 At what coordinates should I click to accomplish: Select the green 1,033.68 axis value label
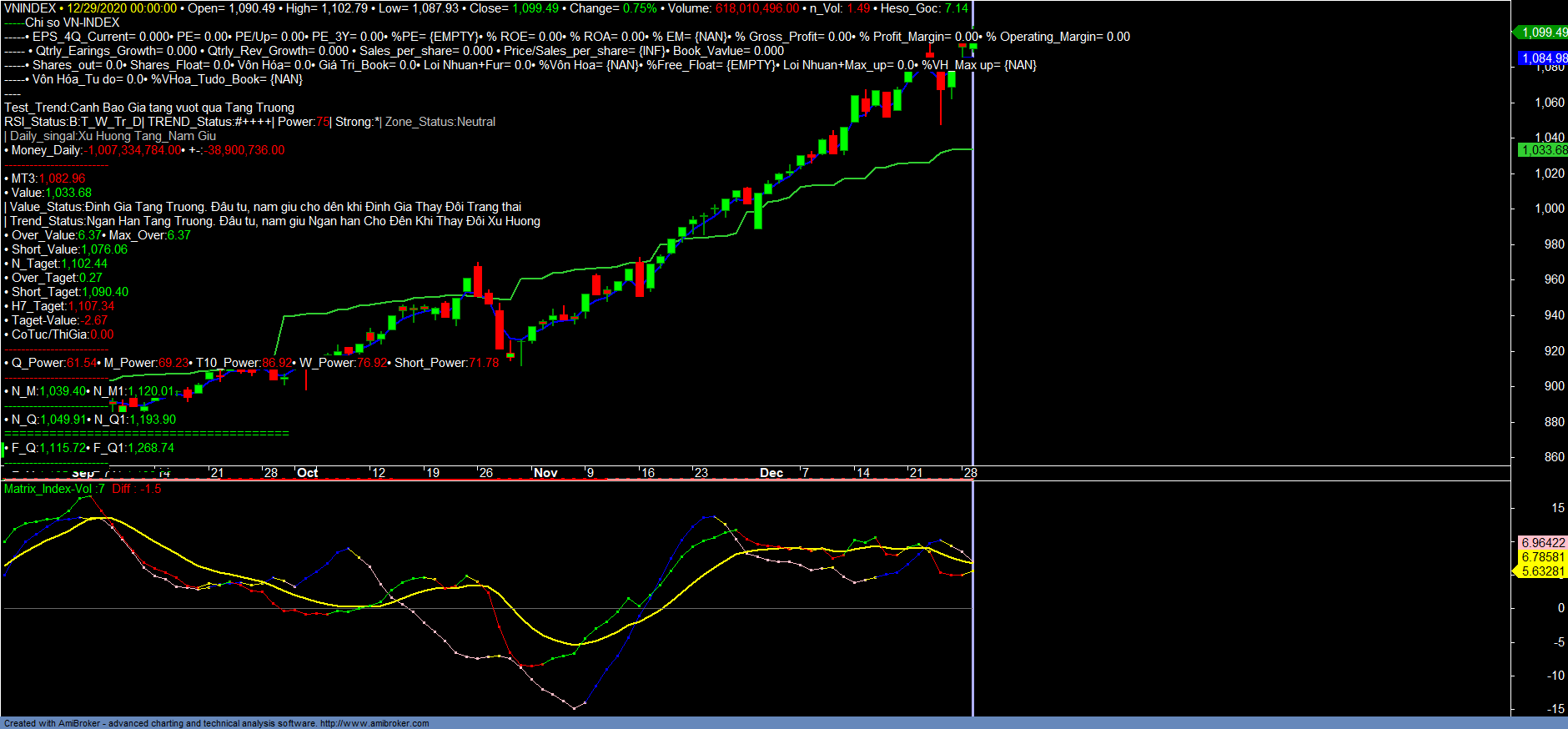point(1543,150)
